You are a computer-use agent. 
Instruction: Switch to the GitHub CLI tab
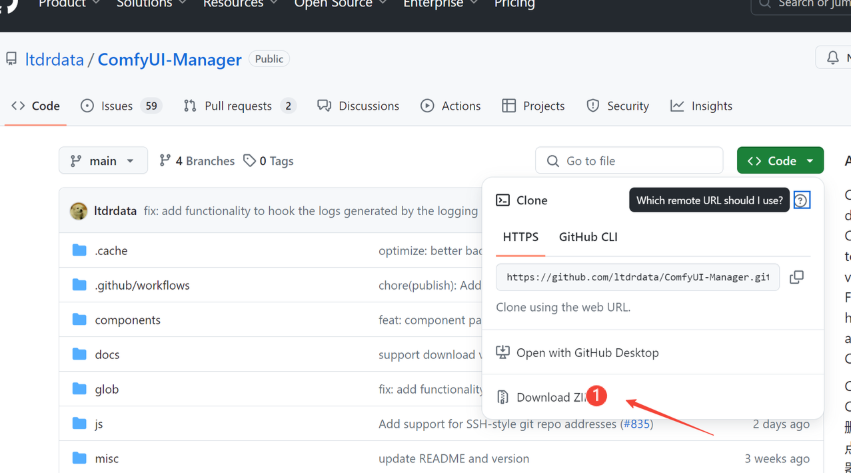click(x=588, y=237)
